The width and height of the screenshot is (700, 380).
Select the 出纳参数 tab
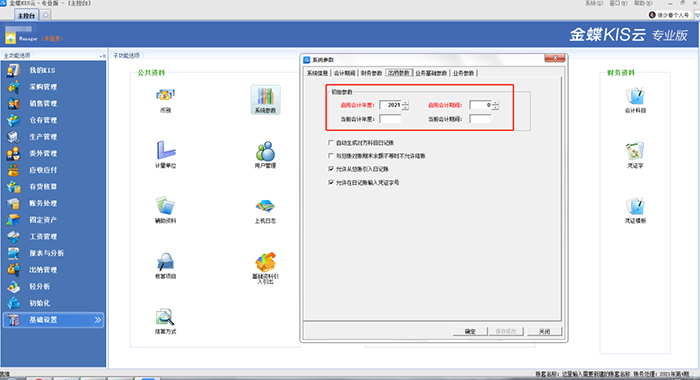[x=399, y=73]
